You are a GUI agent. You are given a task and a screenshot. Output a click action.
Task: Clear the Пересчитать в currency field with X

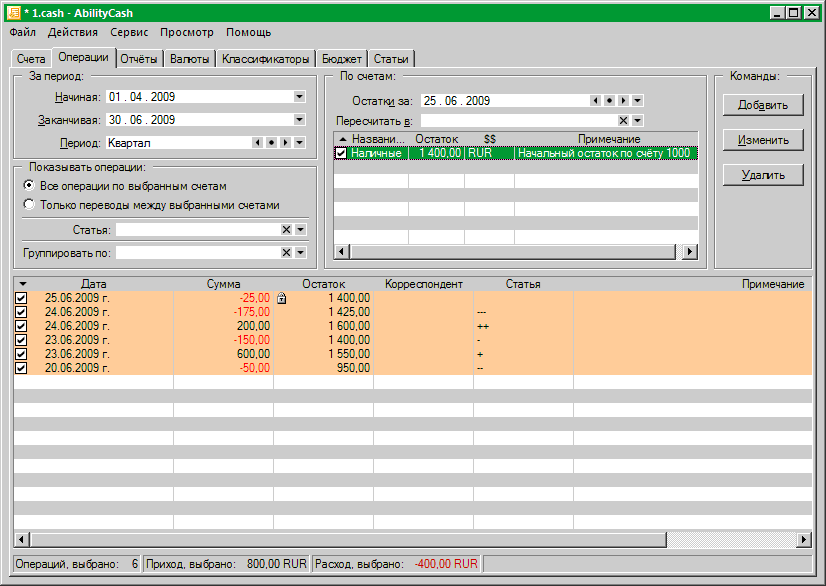[623, 120]
